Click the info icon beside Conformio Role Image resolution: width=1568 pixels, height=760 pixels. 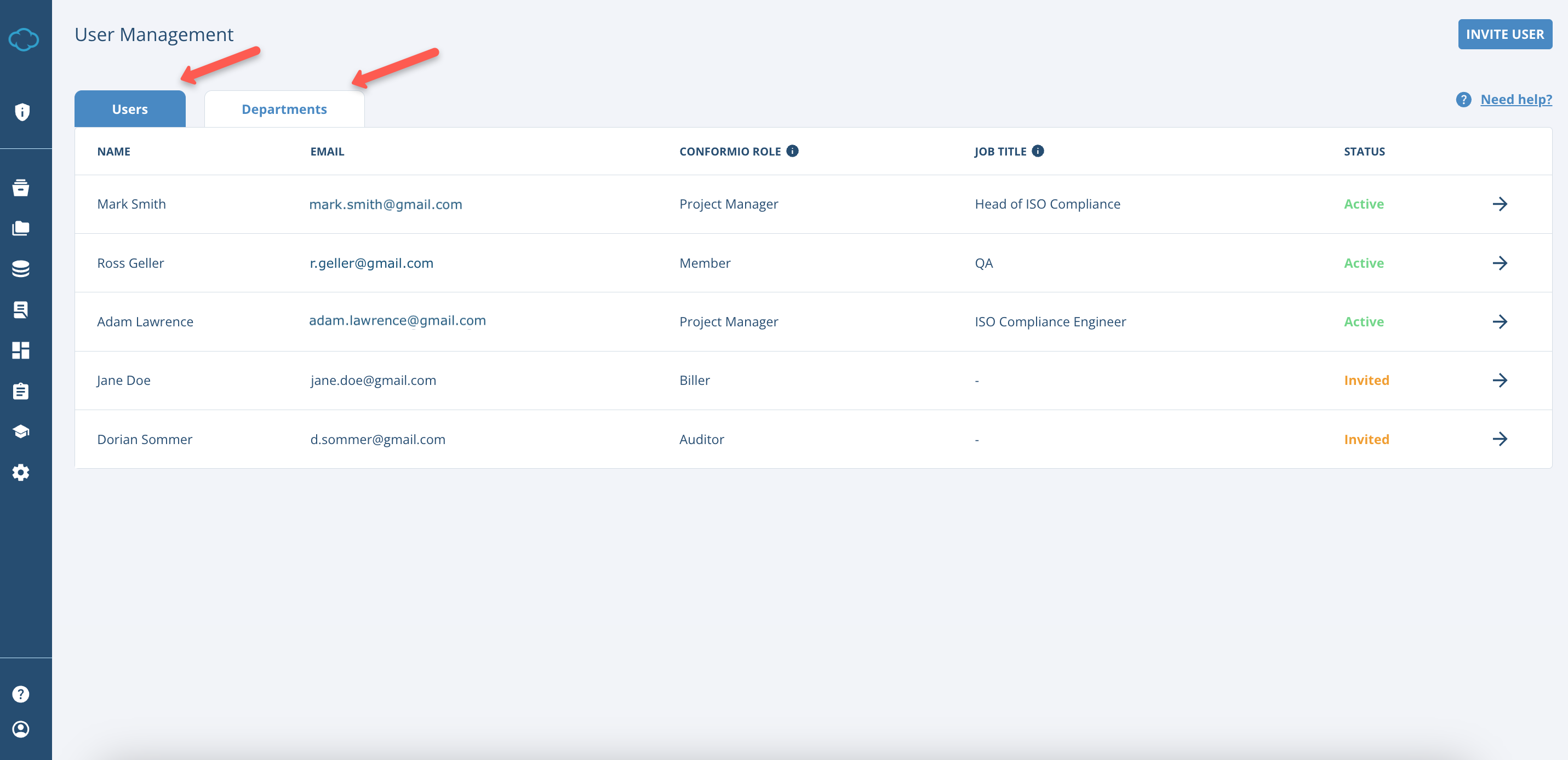click(x=792, y=150)
